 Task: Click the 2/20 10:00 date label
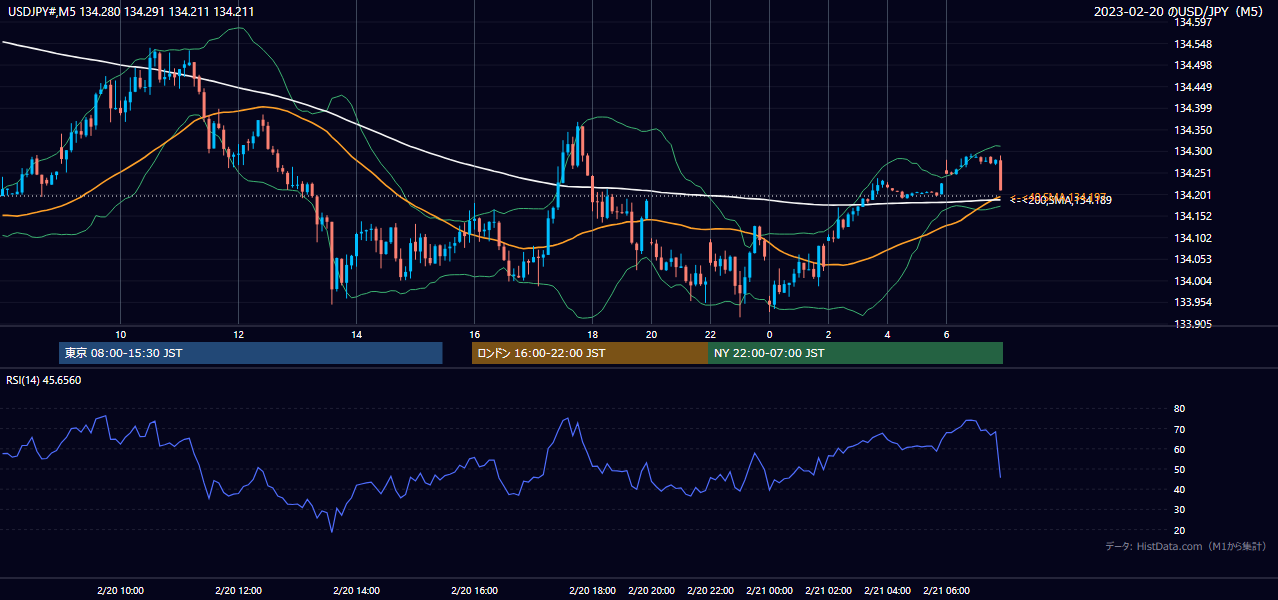pyautogui.click(x=120, y=591)
